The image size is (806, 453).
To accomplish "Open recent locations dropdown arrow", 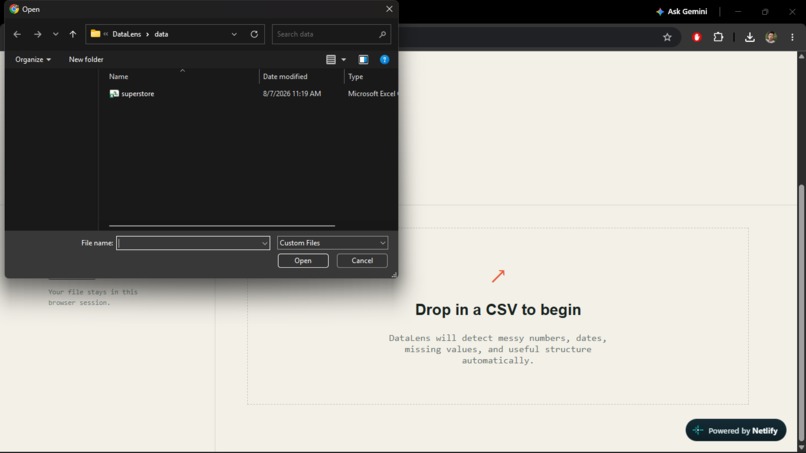I will (x=56, y=34).
